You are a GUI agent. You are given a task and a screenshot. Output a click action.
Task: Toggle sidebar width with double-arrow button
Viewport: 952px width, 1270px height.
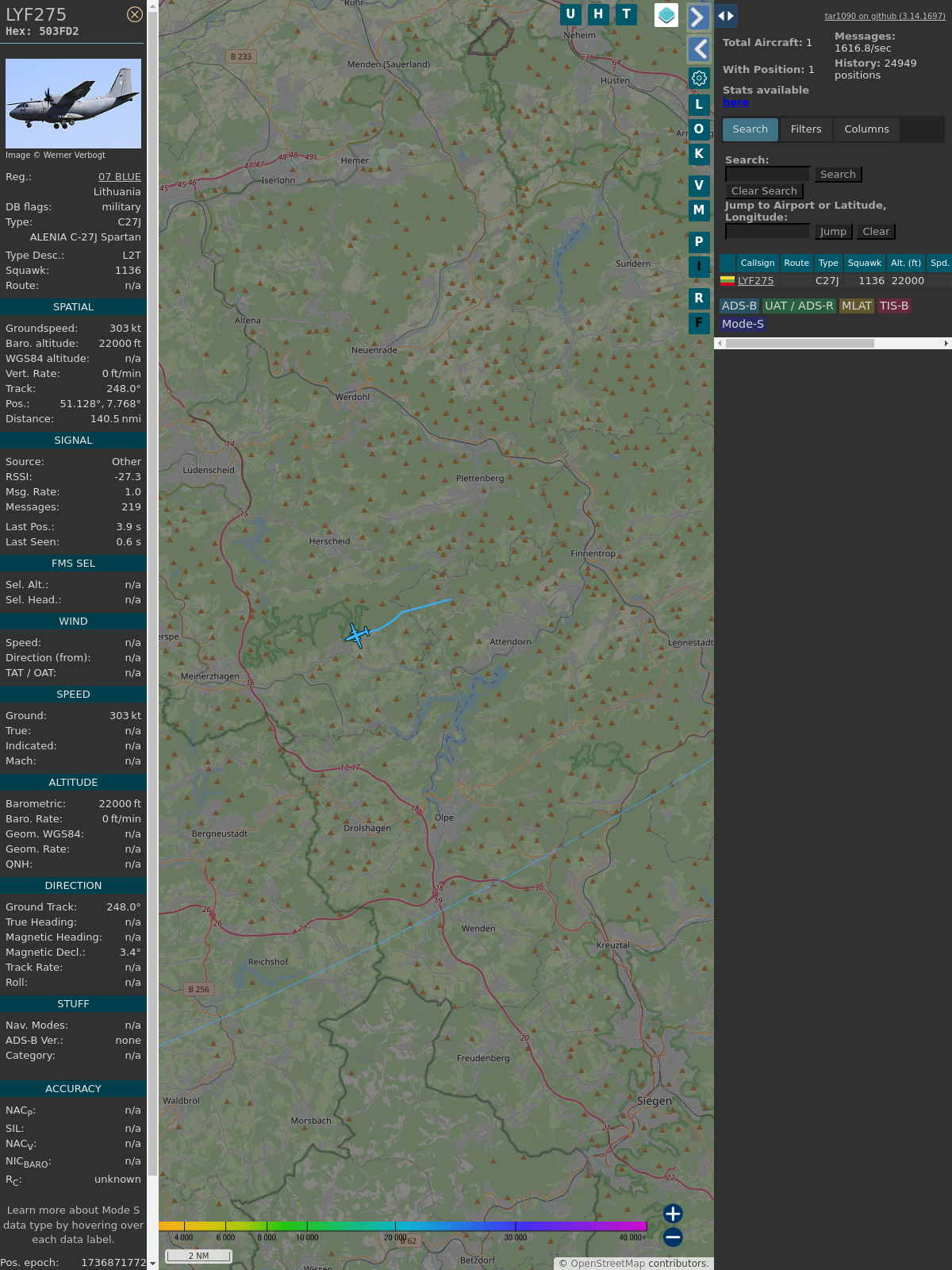(726, 16)
